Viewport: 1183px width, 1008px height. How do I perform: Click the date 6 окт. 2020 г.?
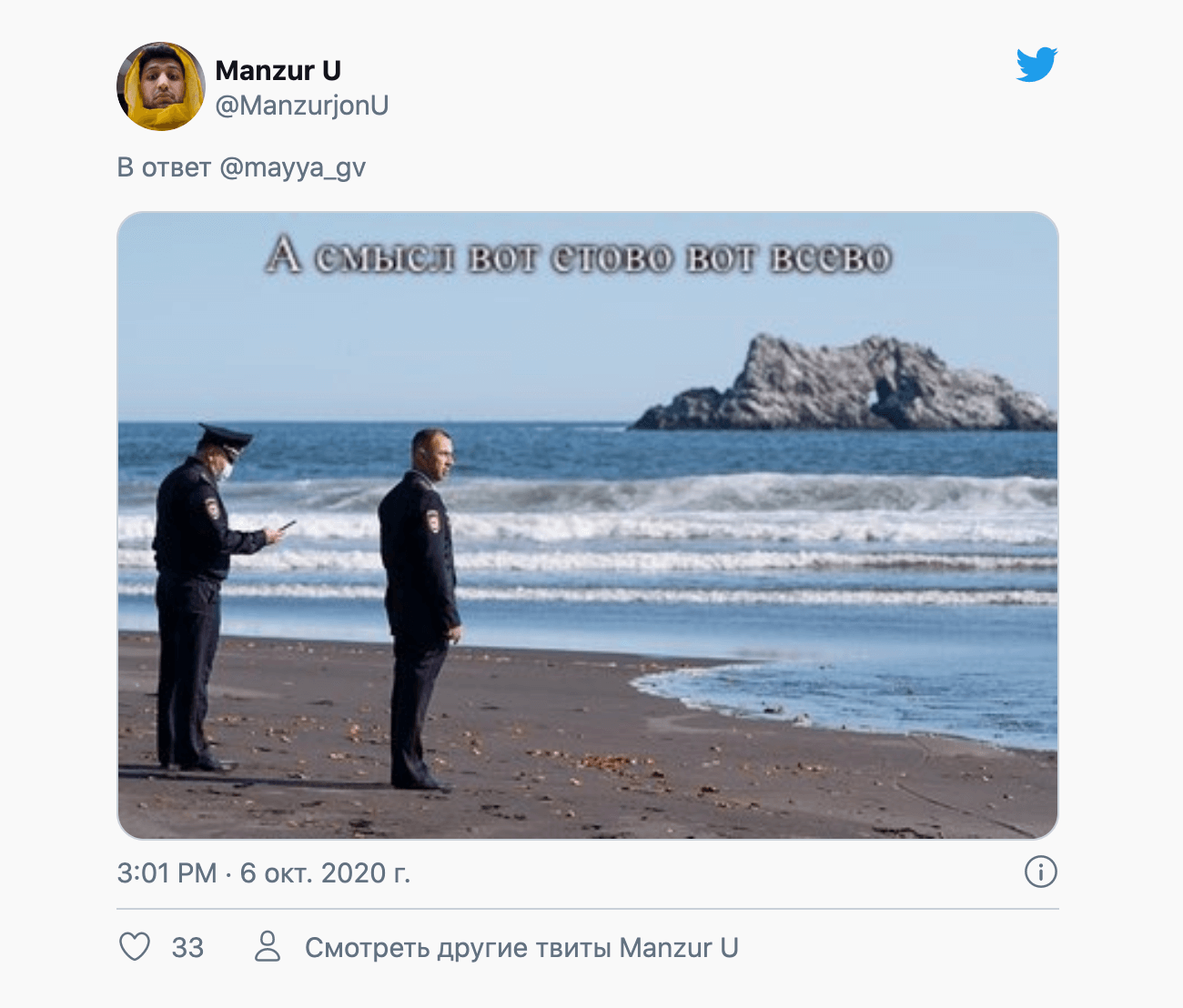tap(325, 873)
